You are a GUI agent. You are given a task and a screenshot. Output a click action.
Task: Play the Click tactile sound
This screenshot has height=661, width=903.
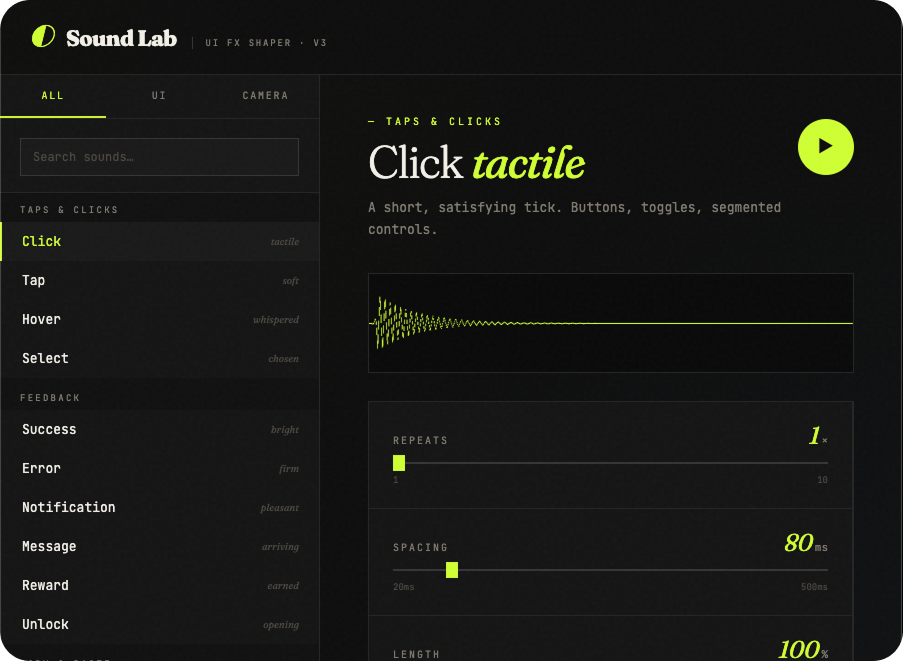pos(825,147)
